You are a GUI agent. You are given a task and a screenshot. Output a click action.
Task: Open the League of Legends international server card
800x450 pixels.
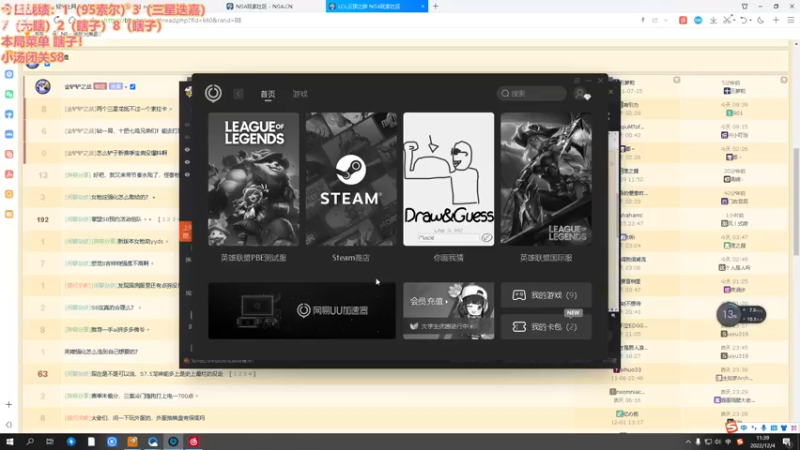546,179
